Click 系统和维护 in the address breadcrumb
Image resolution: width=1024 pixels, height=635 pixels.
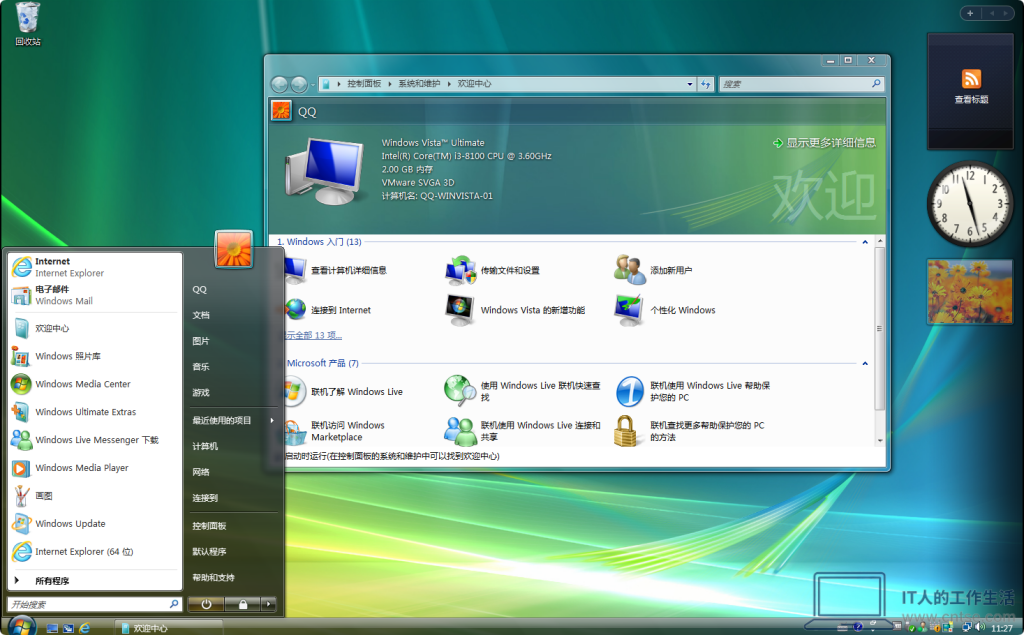click(x=419, y=84)
